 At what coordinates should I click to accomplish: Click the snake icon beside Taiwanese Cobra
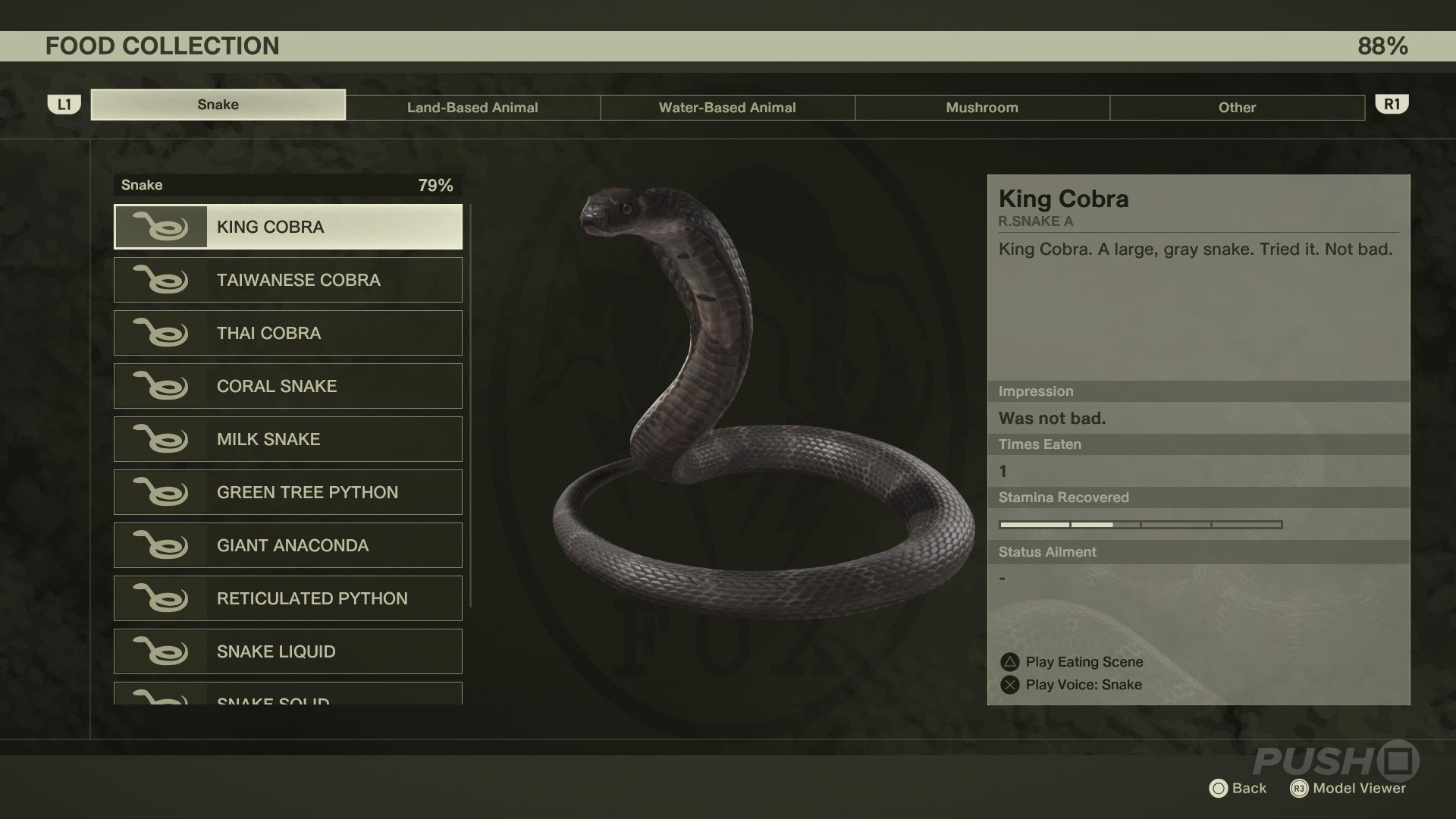click(x=160, y=280)
